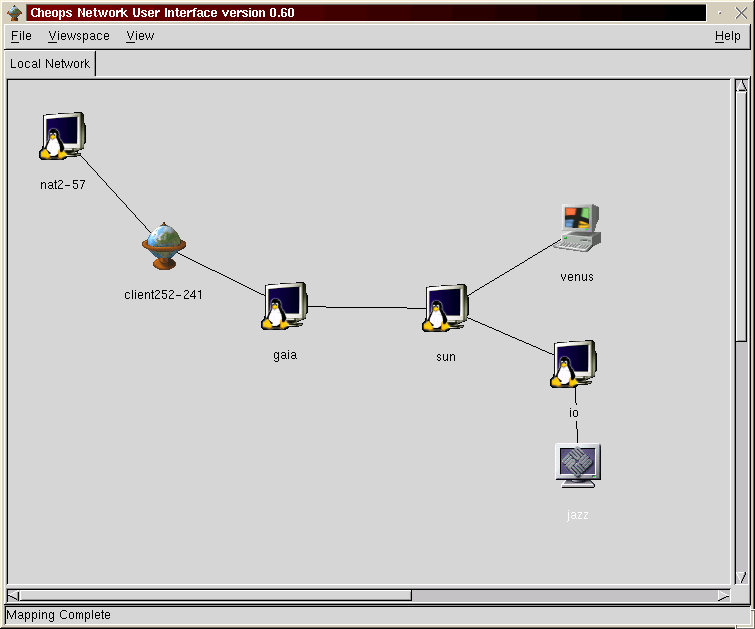
Task: Select the io Linux computer icon
Action: coord(574,364)
